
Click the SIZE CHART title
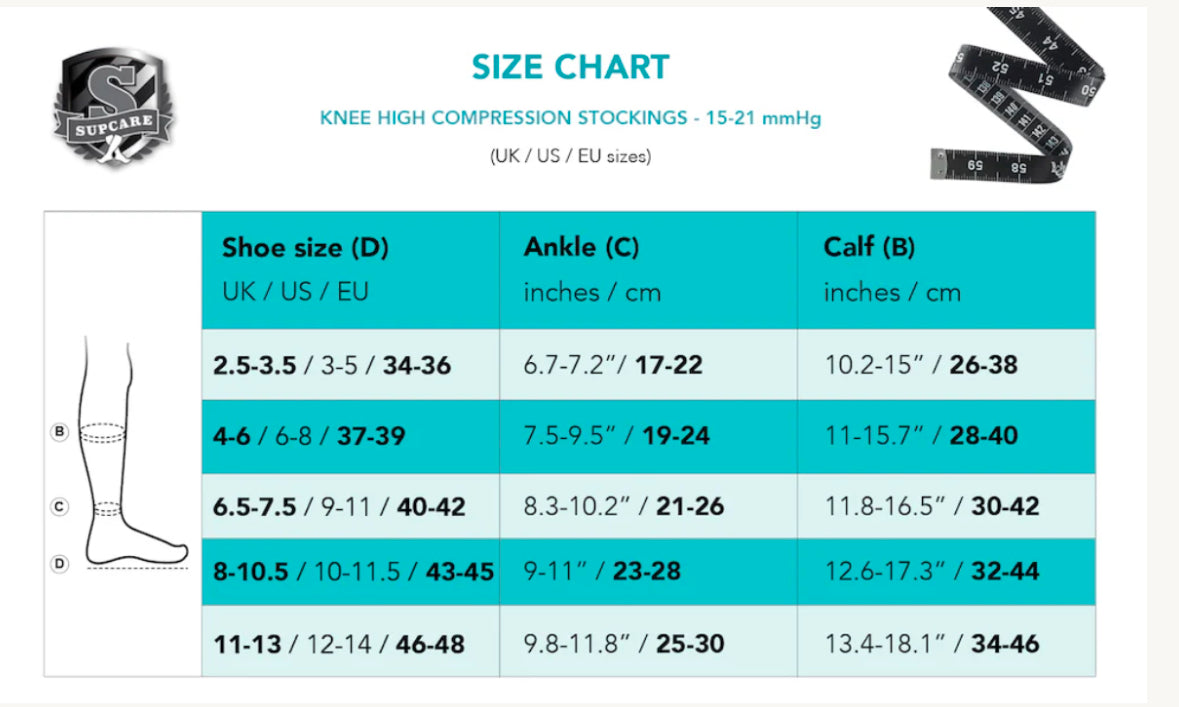(x=570, y=67)
